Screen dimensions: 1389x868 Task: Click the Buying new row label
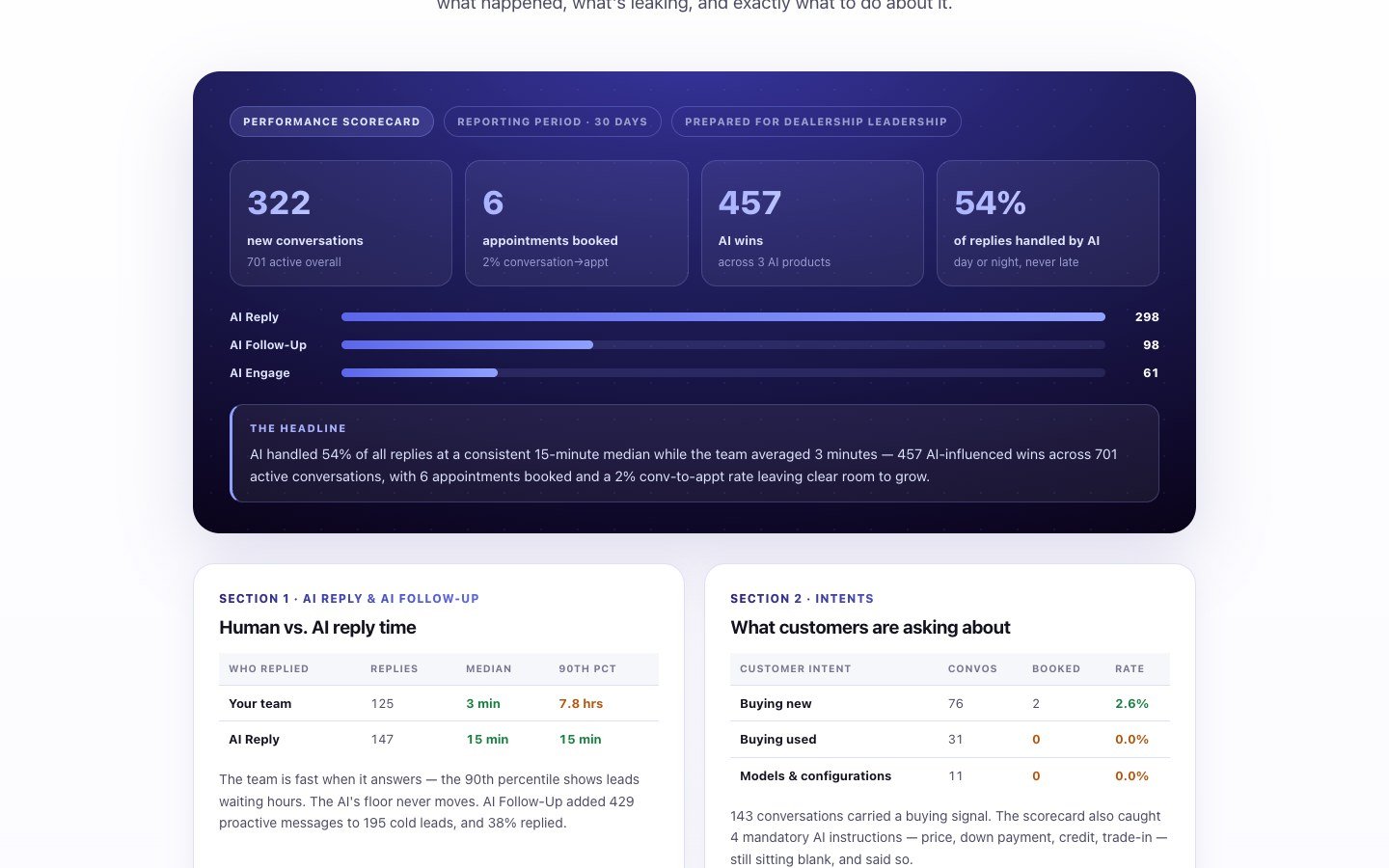point(776,704)
